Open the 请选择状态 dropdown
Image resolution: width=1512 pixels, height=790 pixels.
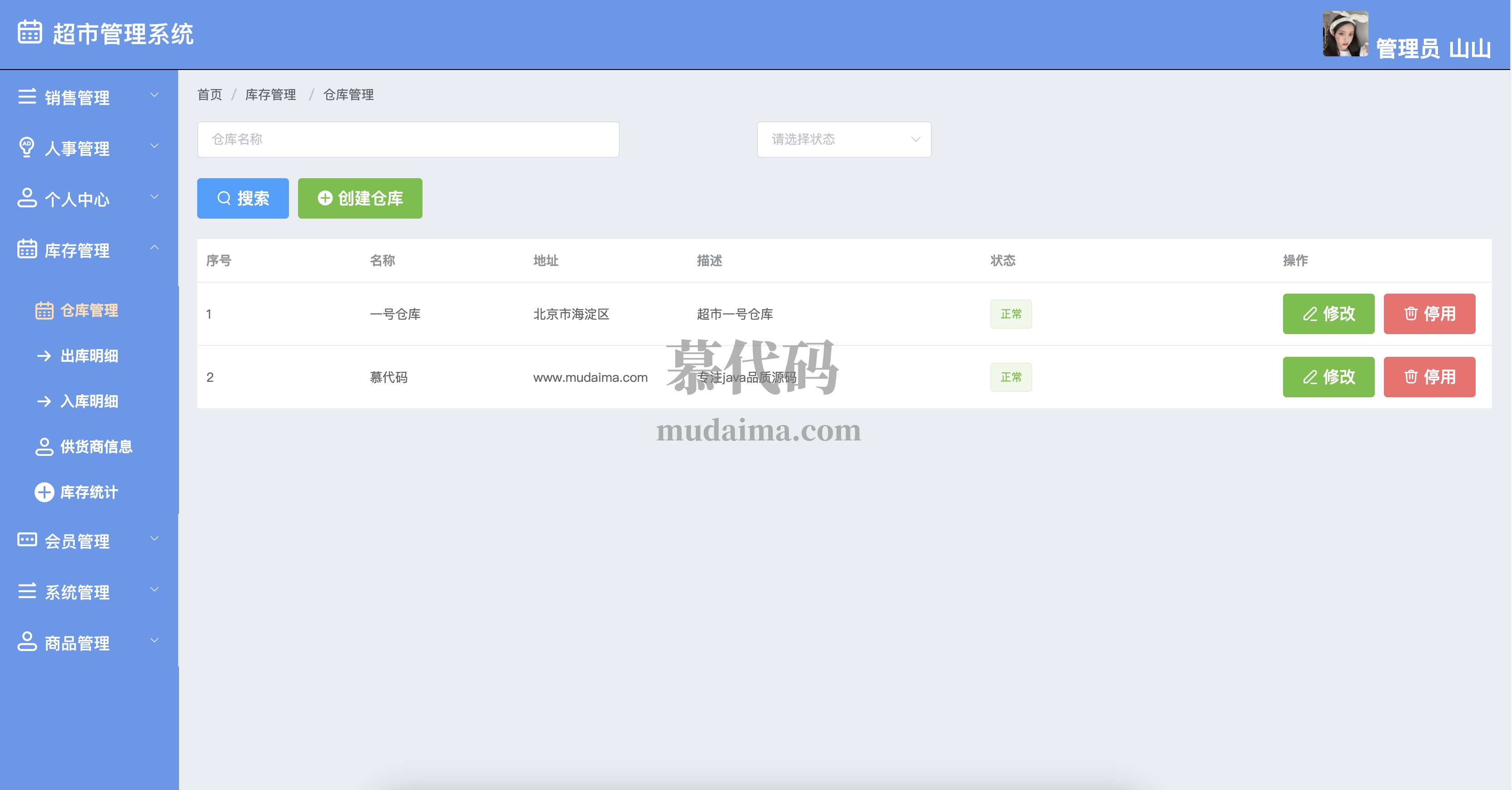tap(843, 140)
